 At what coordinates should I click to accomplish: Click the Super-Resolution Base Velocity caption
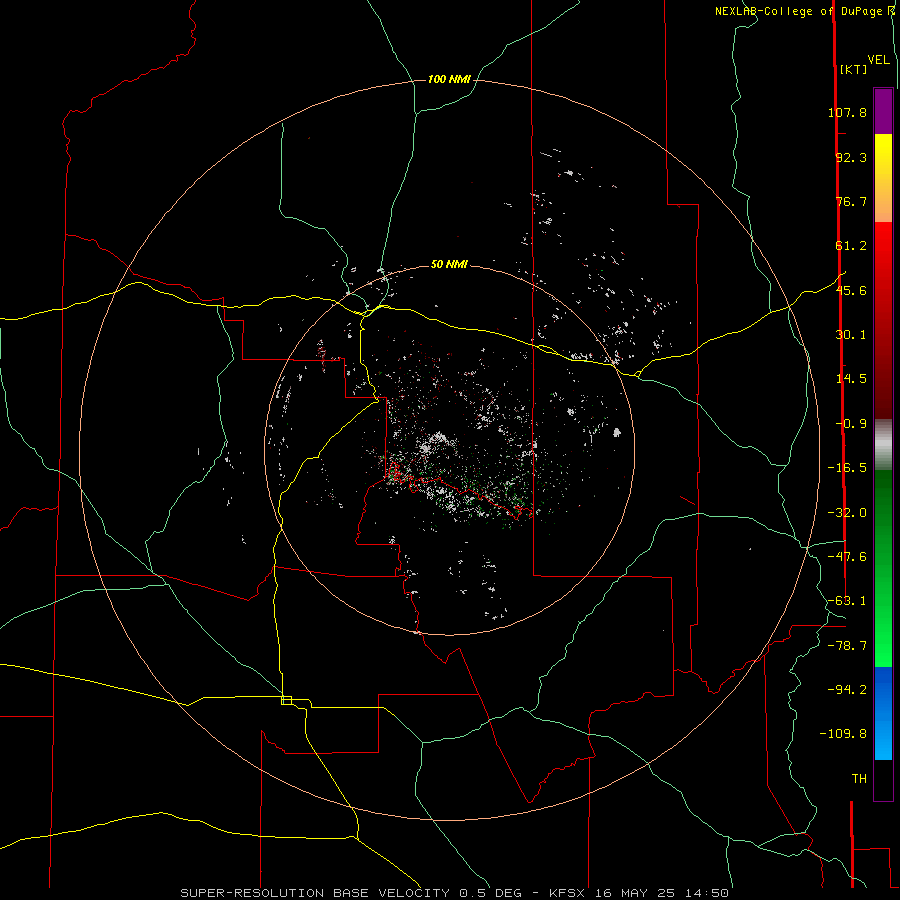(455, 893)
